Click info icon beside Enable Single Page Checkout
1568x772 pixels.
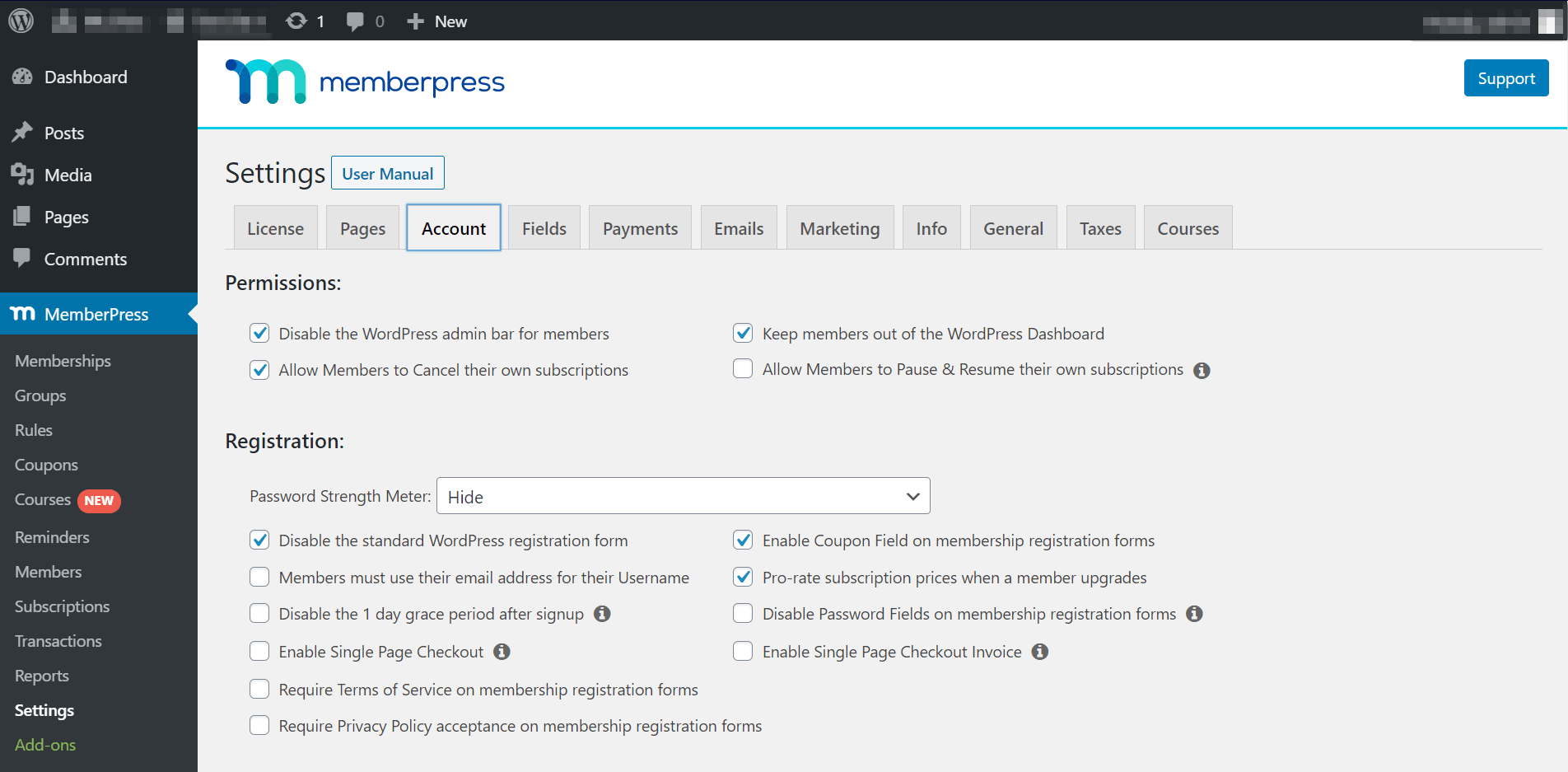[502, 652]
